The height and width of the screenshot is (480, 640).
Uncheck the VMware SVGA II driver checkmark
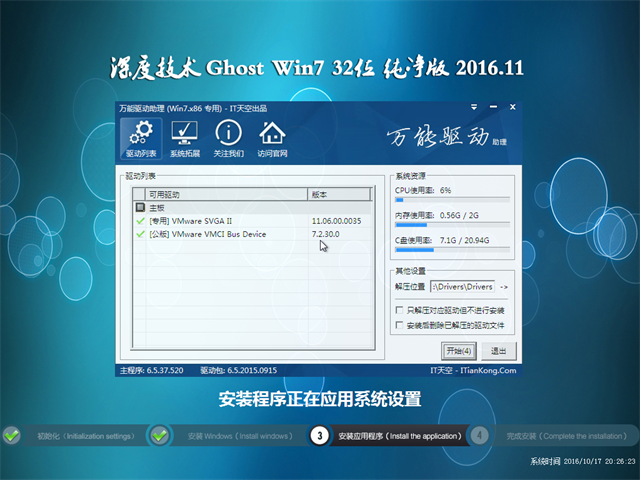[x=140, y=220]
